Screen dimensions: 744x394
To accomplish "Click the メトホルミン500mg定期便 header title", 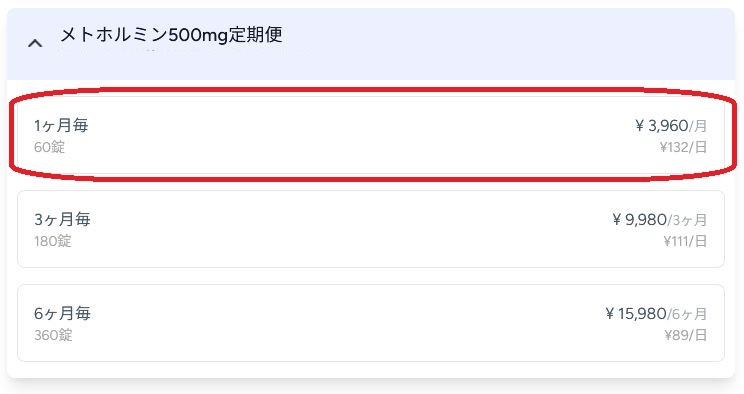I will 171,35.
